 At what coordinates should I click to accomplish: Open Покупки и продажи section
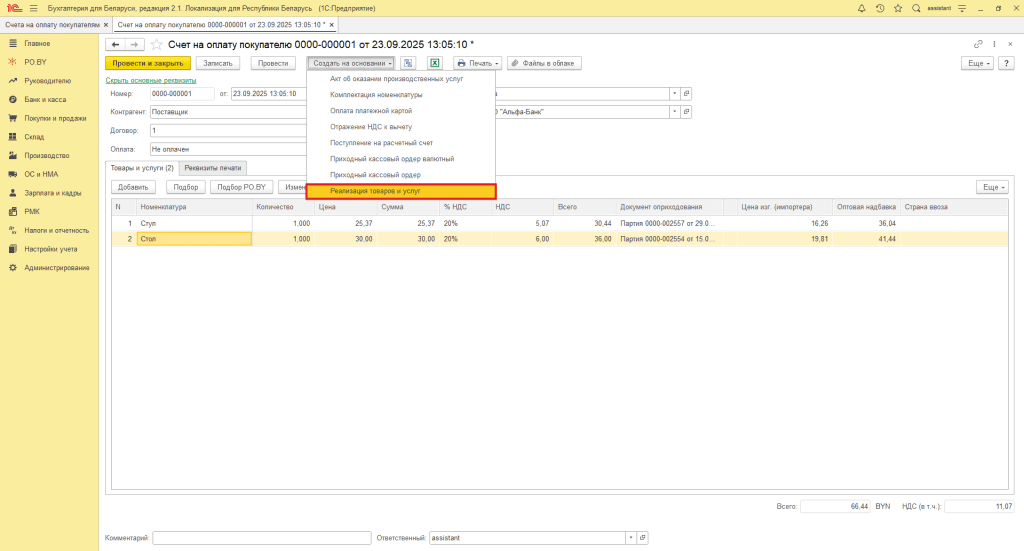(55, 118)
